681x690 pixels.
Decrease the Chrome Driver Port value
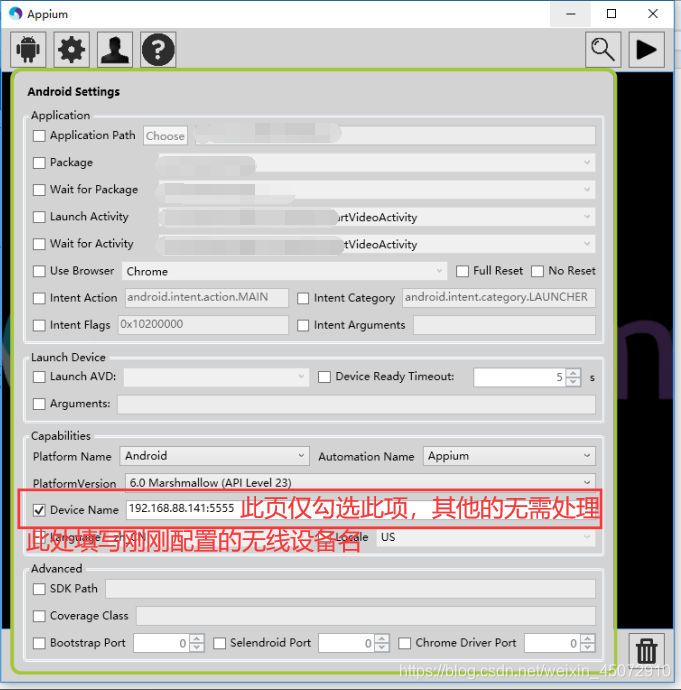[x=587, y=648]
